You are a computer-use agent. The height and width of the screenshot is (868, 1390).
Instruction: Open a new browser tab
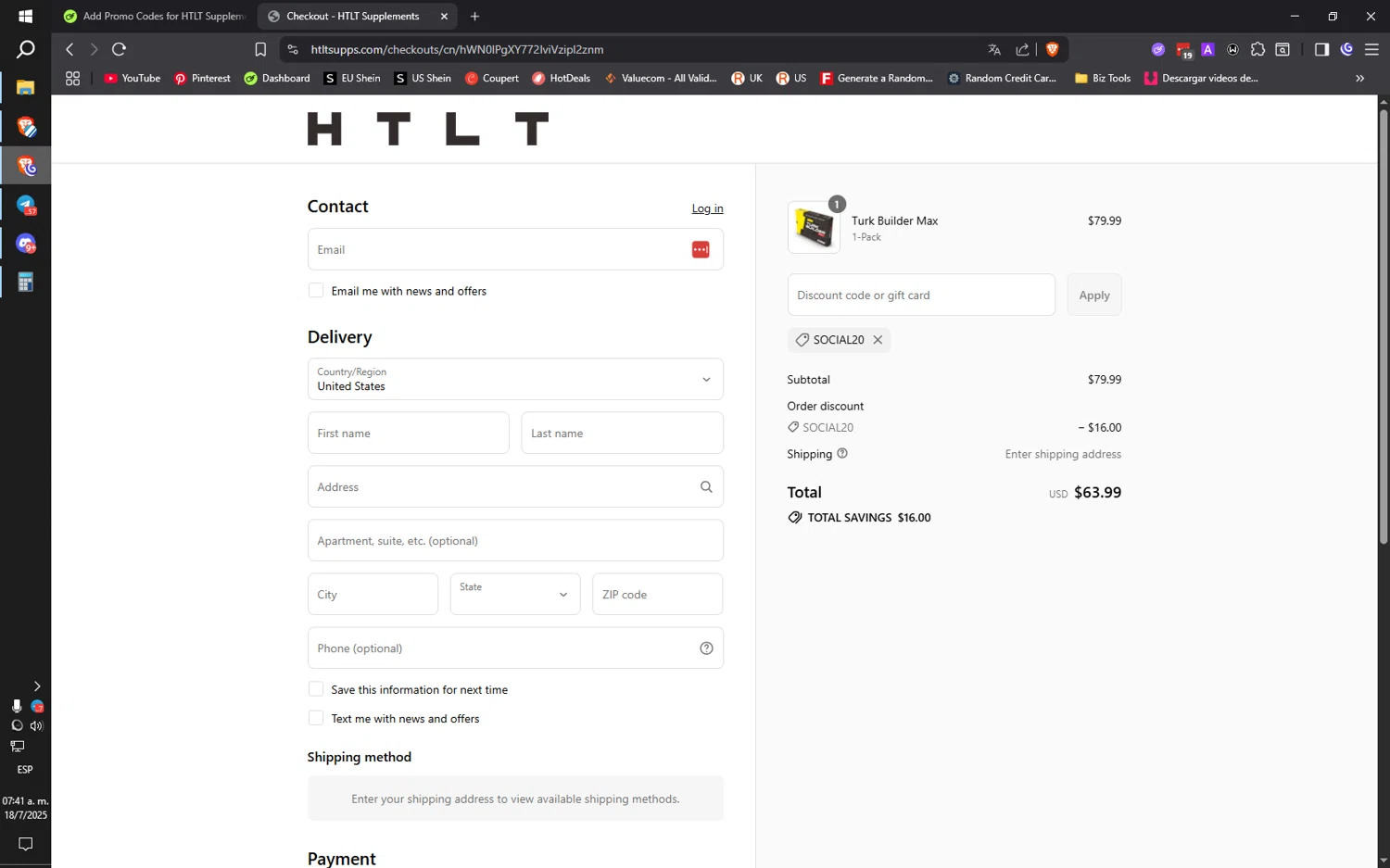(x=474, y=16)
